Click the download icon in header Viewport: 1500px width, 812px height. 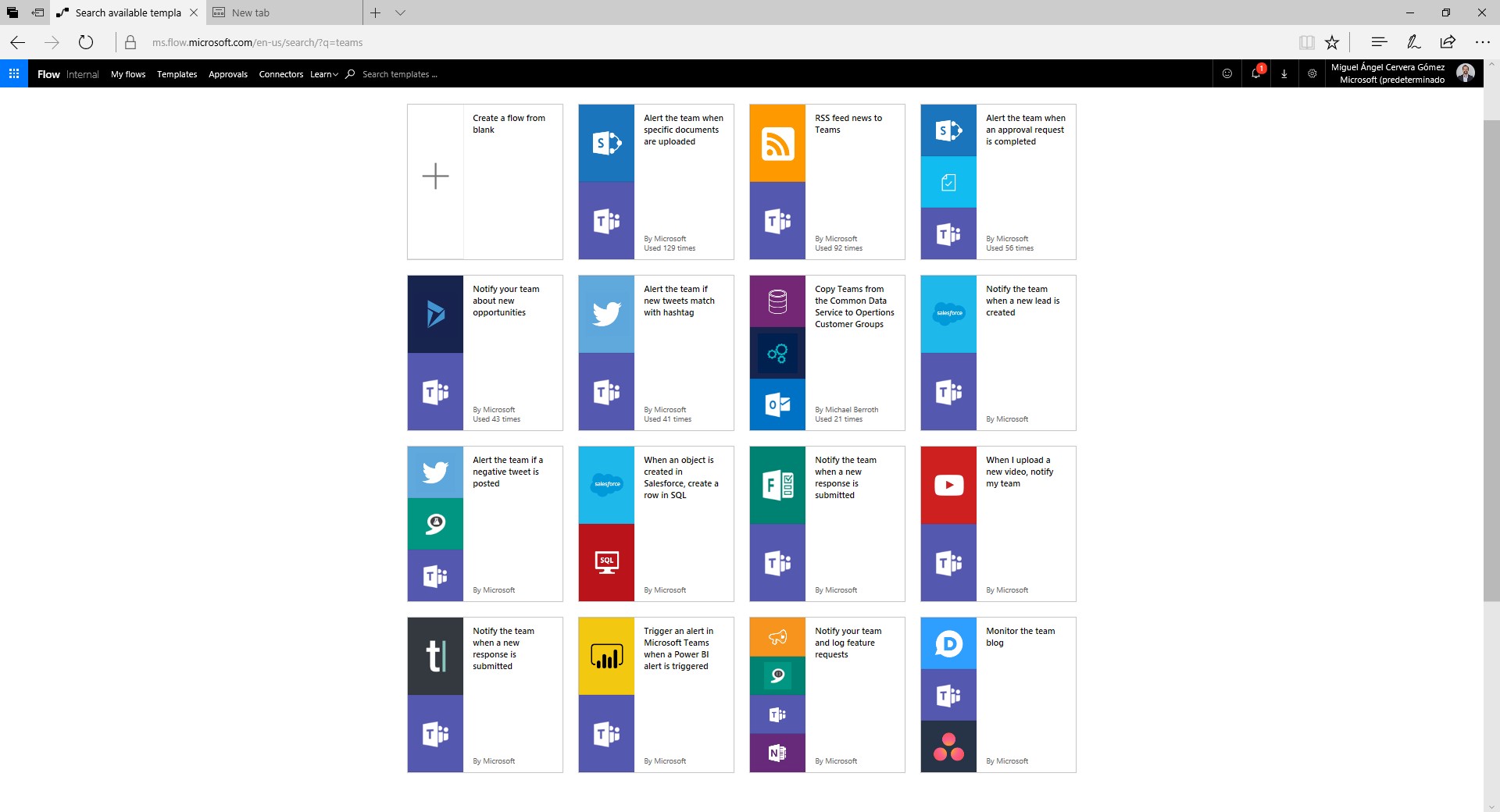pos(1284,73)
